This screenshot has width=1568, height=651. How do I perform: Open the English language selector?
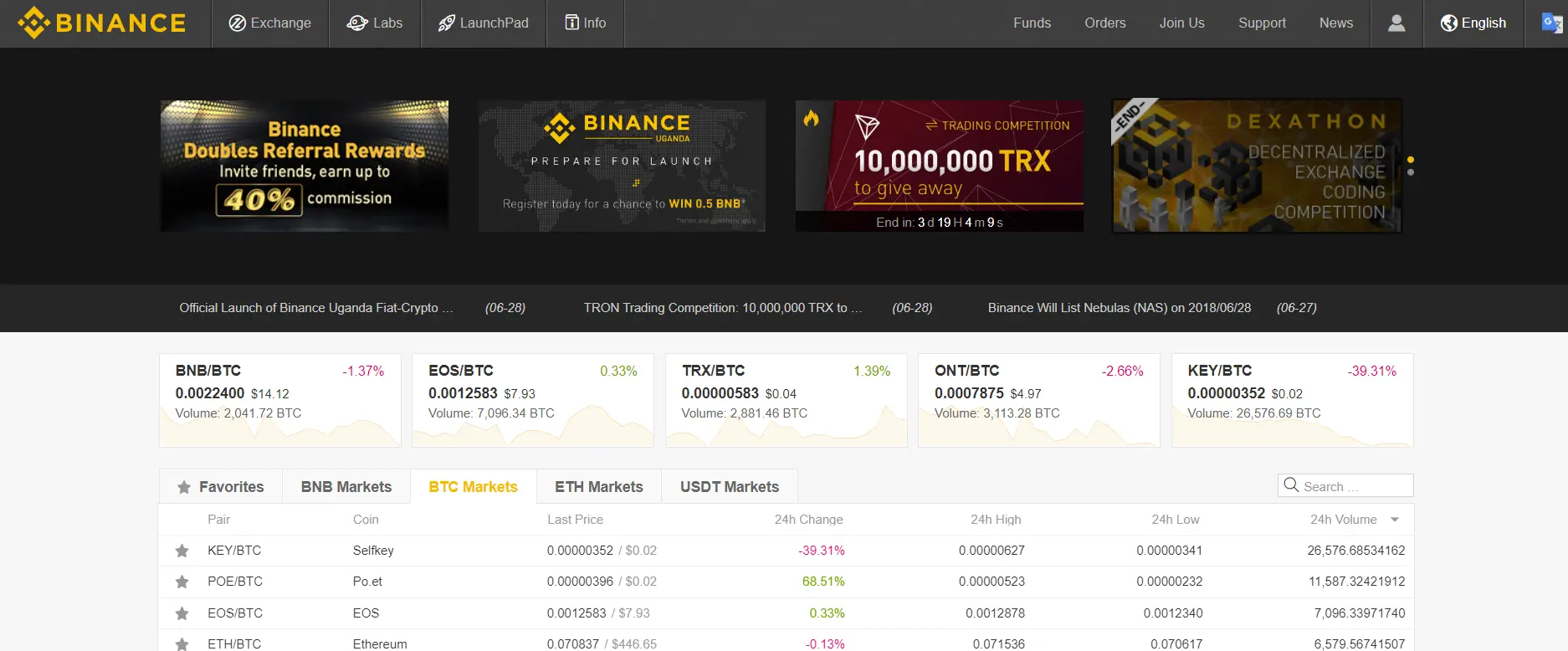(1473, 23)
